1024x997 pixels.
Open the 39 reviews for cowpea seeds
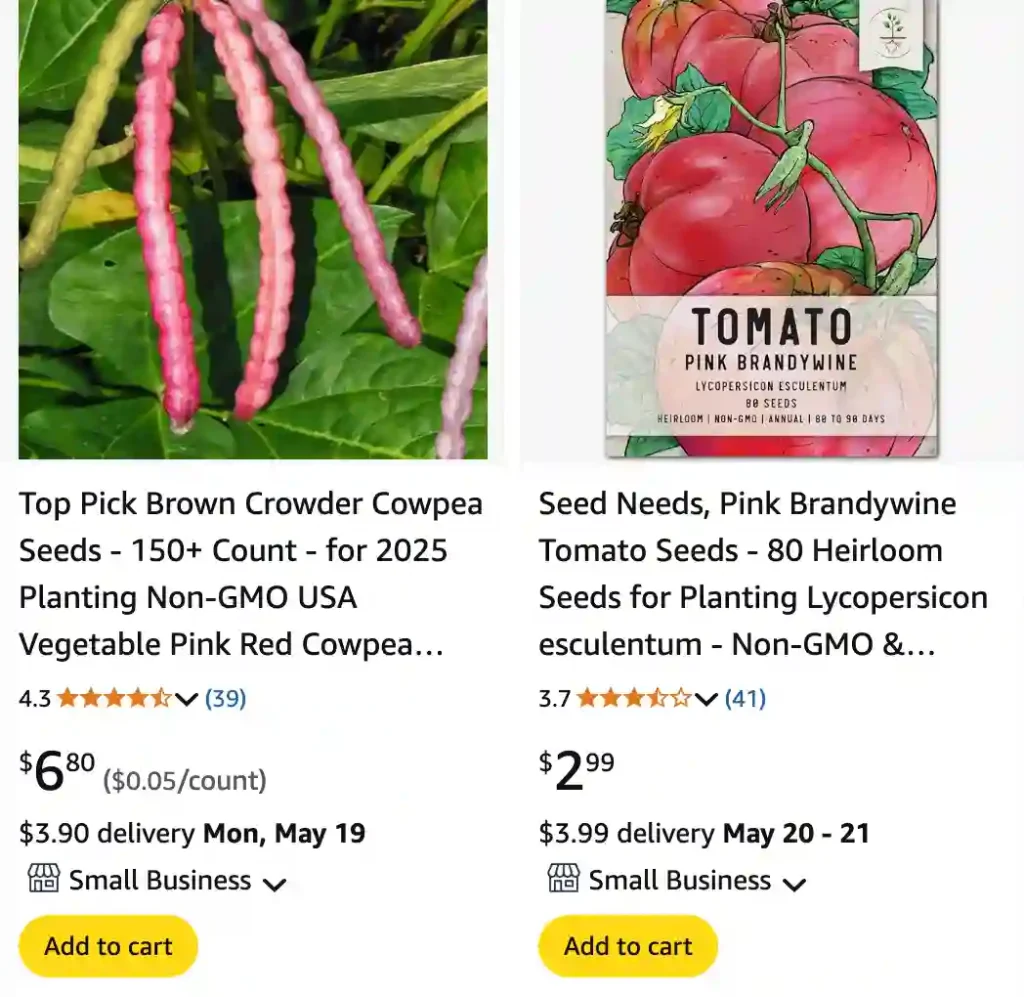coord(225,699)
